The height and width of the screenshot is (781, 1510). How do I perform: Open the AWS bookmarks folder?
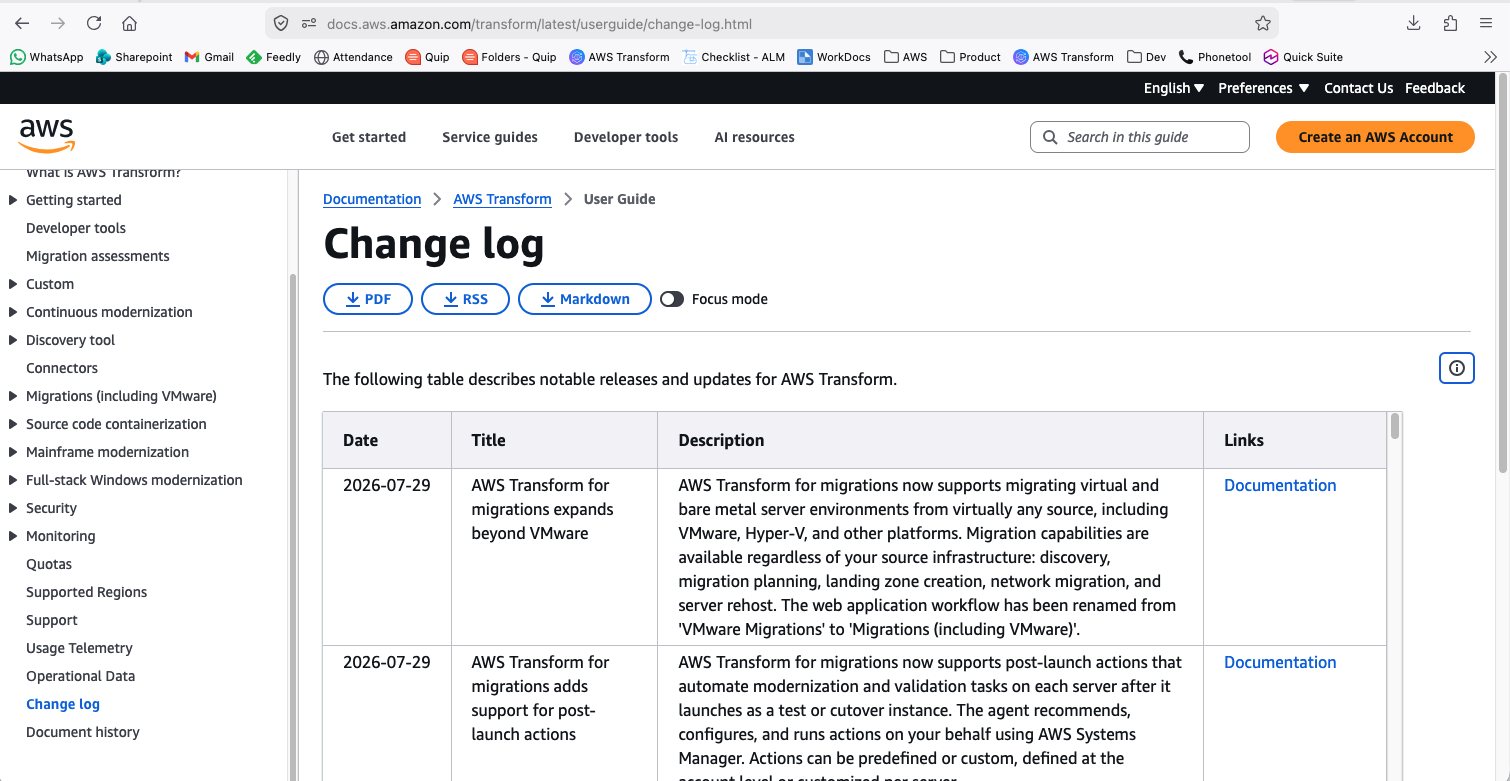(x=905, y=57)
